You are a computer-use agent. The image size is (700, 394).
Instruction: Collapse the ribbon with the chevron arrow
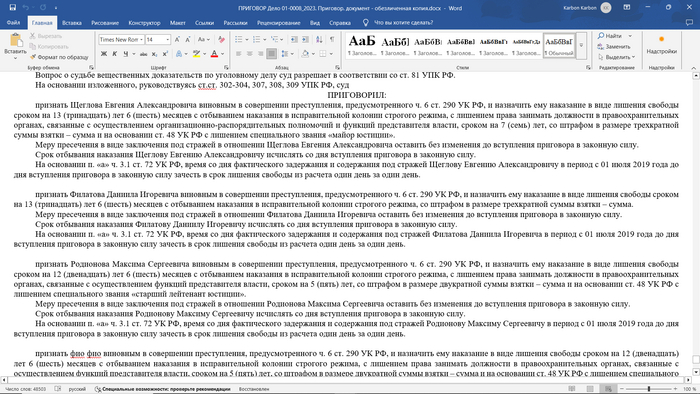(x=693, y=68)
